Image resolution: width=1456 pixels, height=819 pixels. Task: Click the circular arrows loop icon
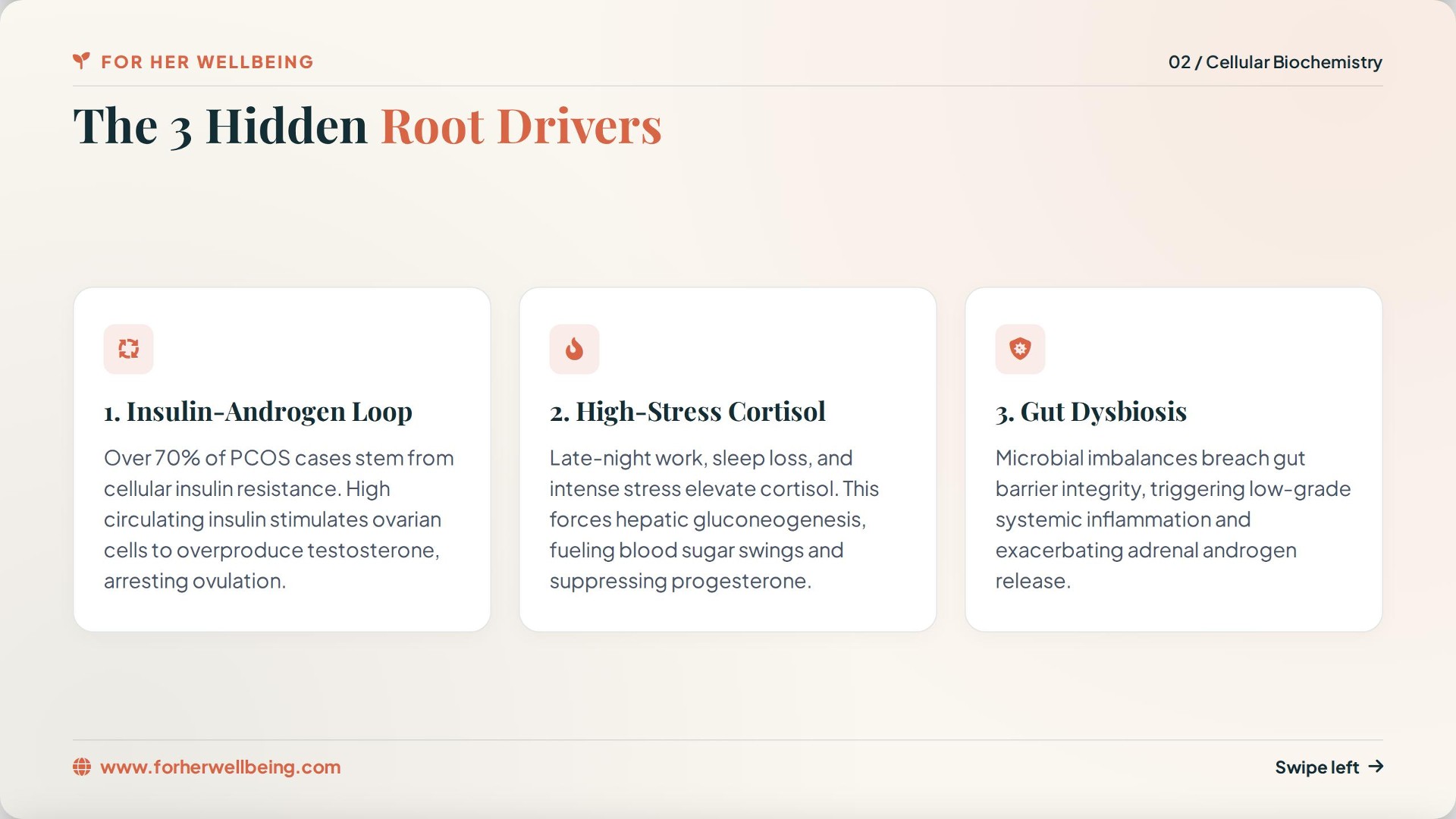(129, 349)
